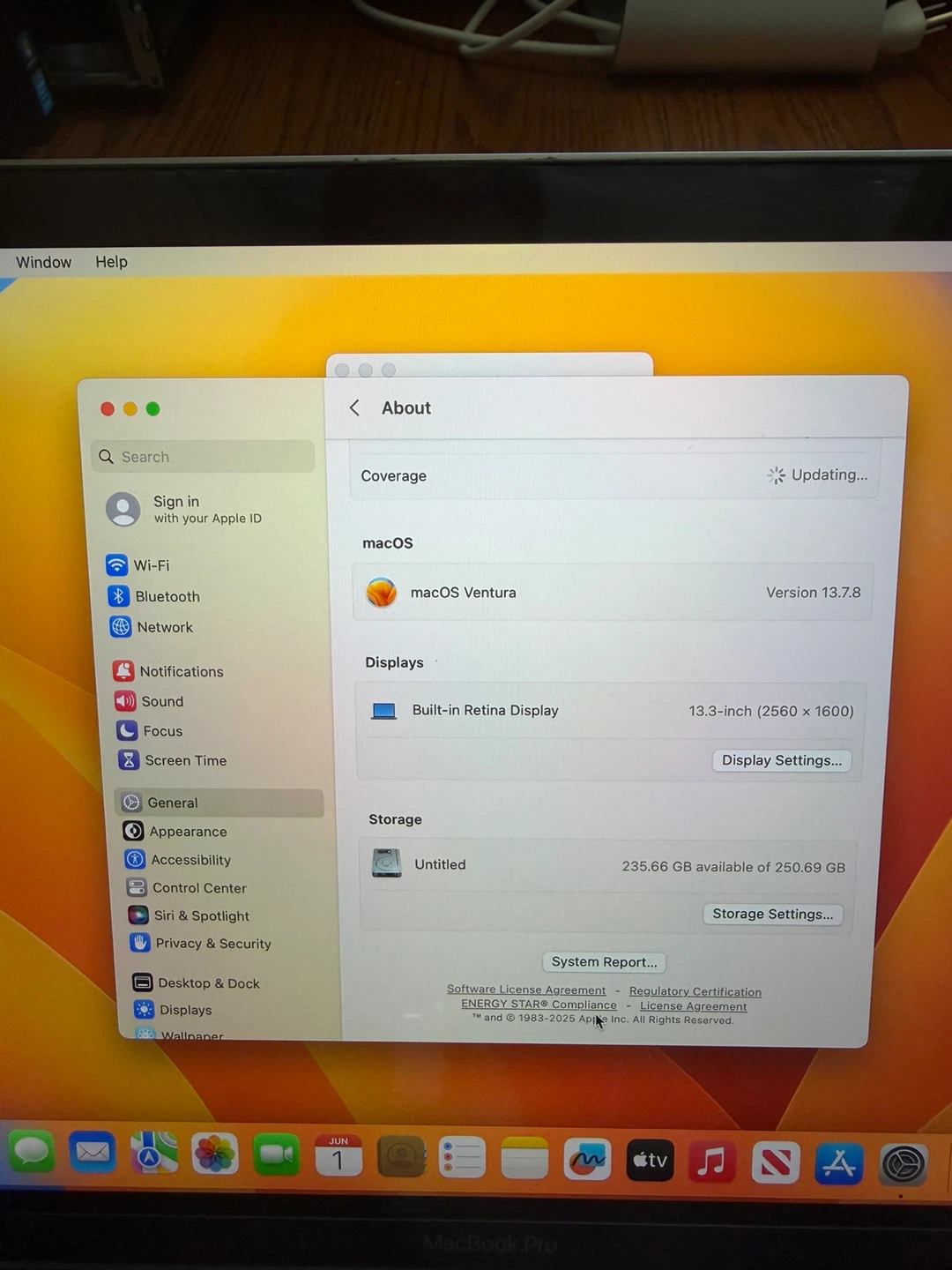Launch Freeform from the Dock
This screenshot has width=952, height=1270.
587,1160
